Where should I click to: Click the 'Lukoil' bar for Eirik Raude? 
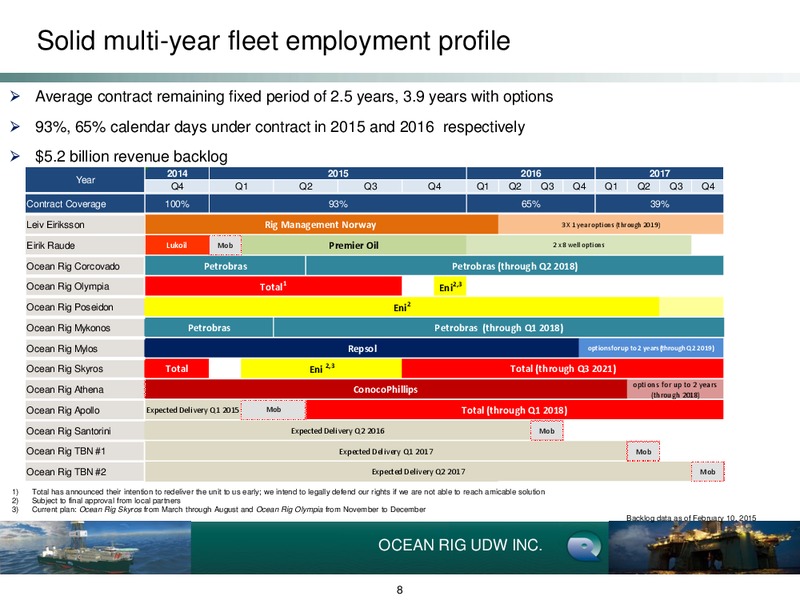click(x=177, y=245)
